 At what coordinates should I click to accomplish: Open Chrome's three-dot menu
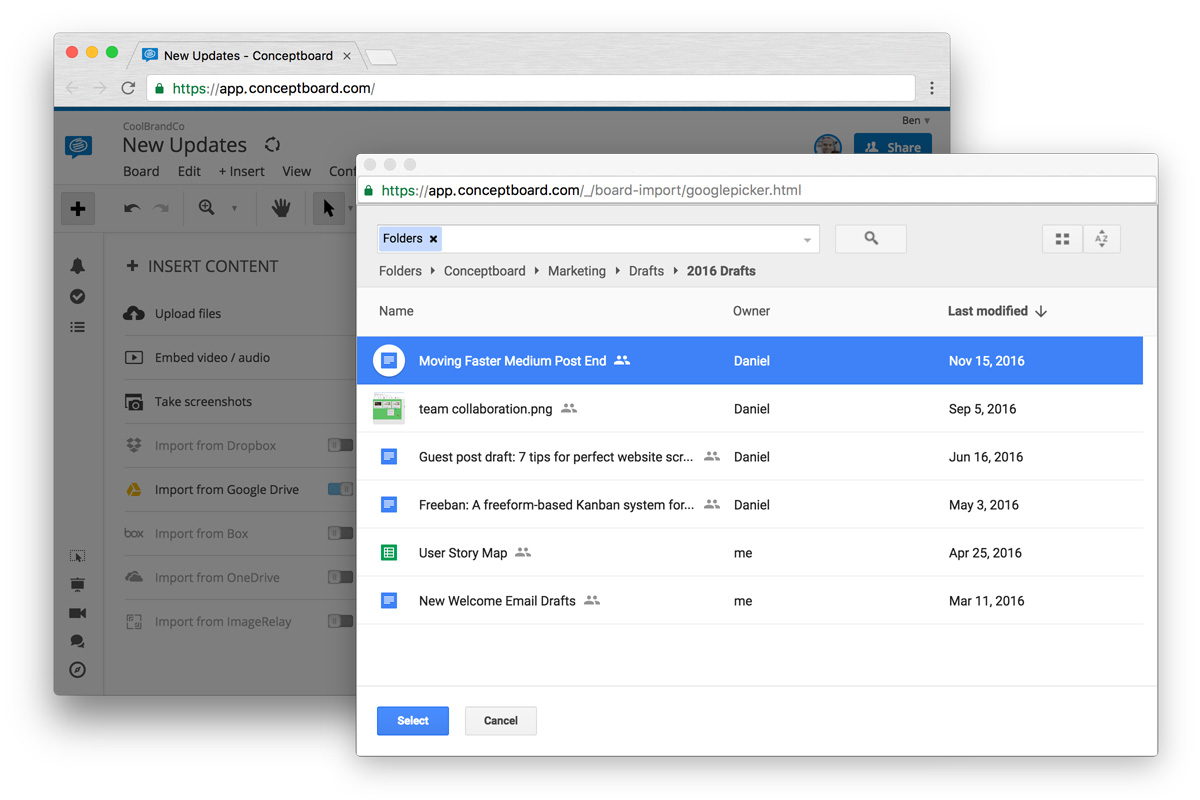[x=932, y=88]
